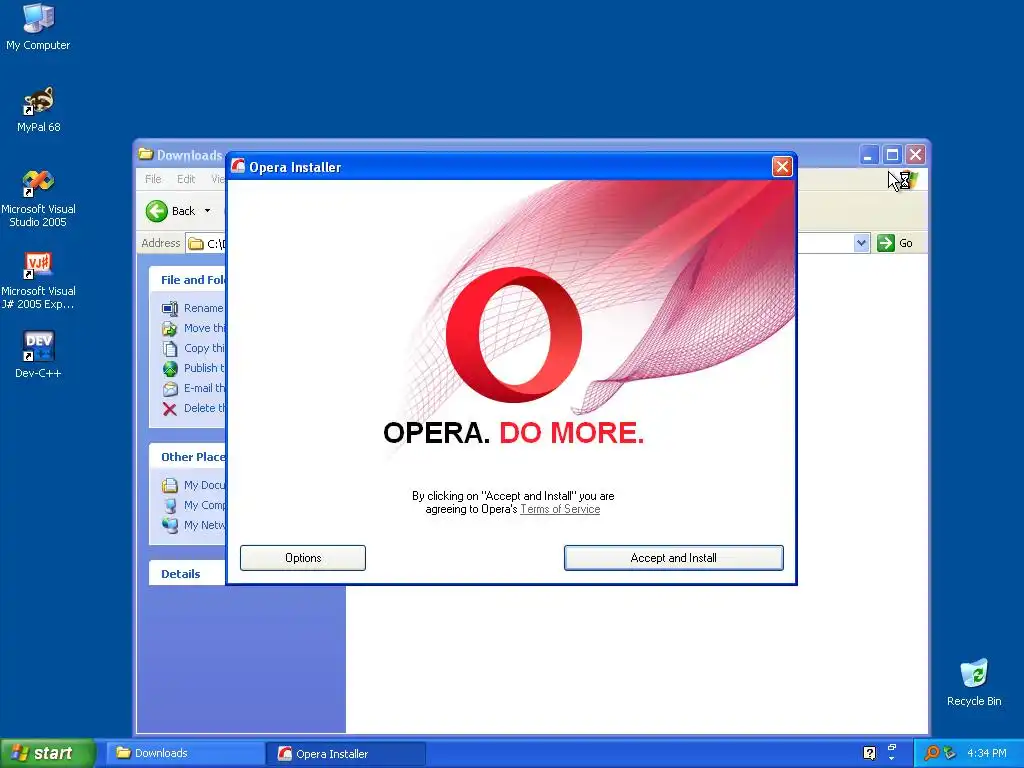Open My Network Places link

pyautogui.click(x=194, y=525)
